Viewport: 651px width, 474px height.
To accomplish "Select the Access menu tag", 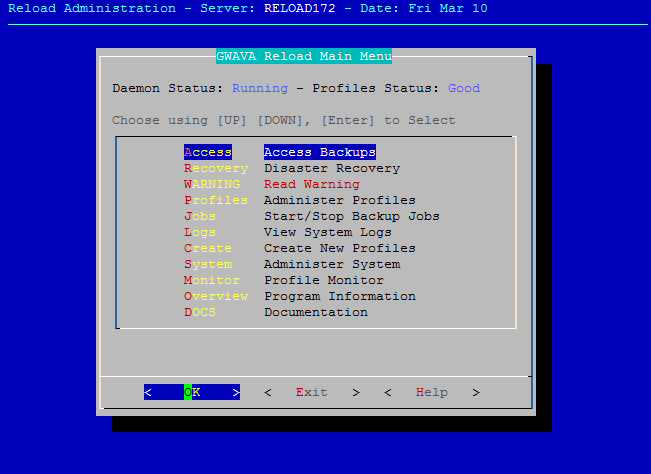I will pyautogui.click(x=208, y=152).
